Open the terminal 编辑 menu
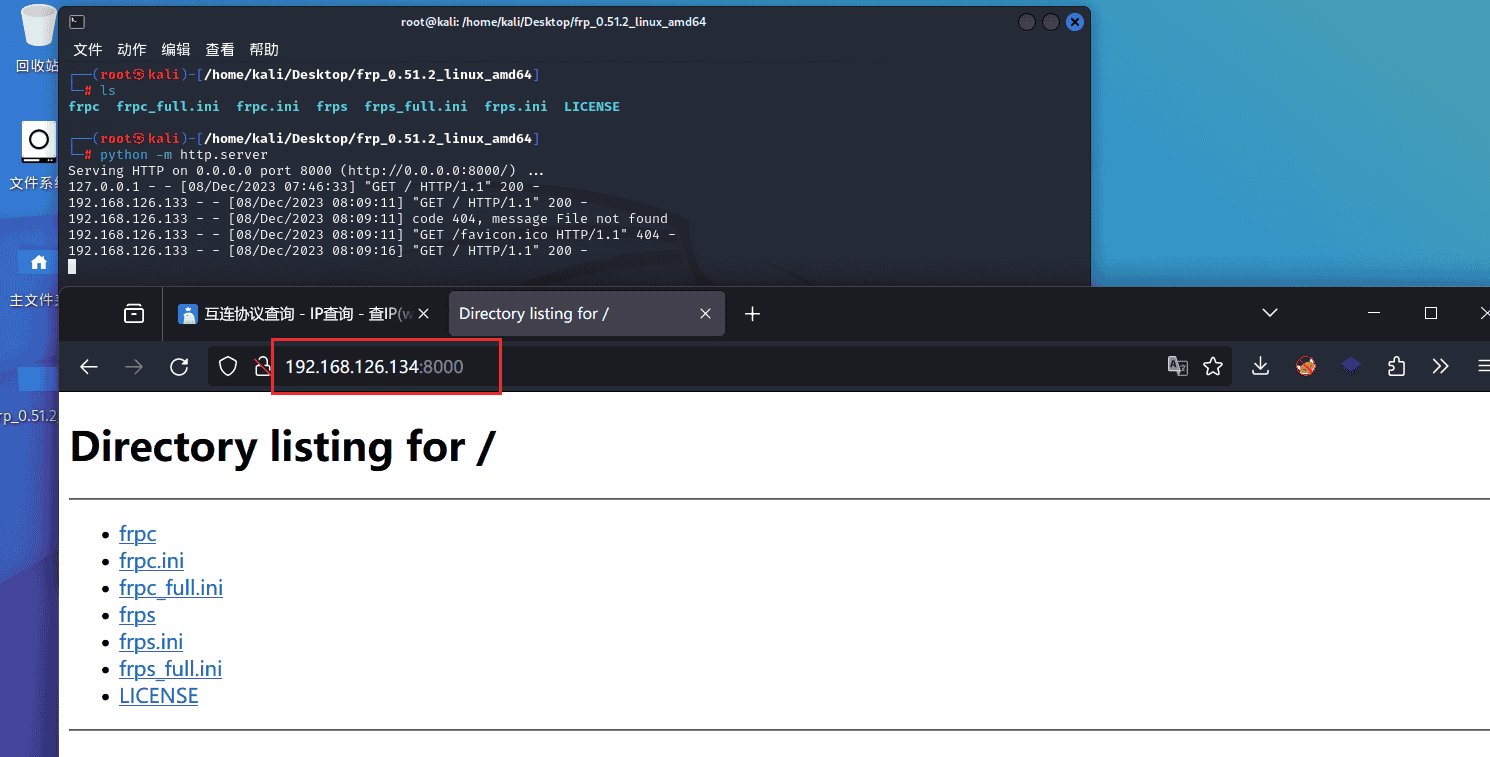 point(176,49)
